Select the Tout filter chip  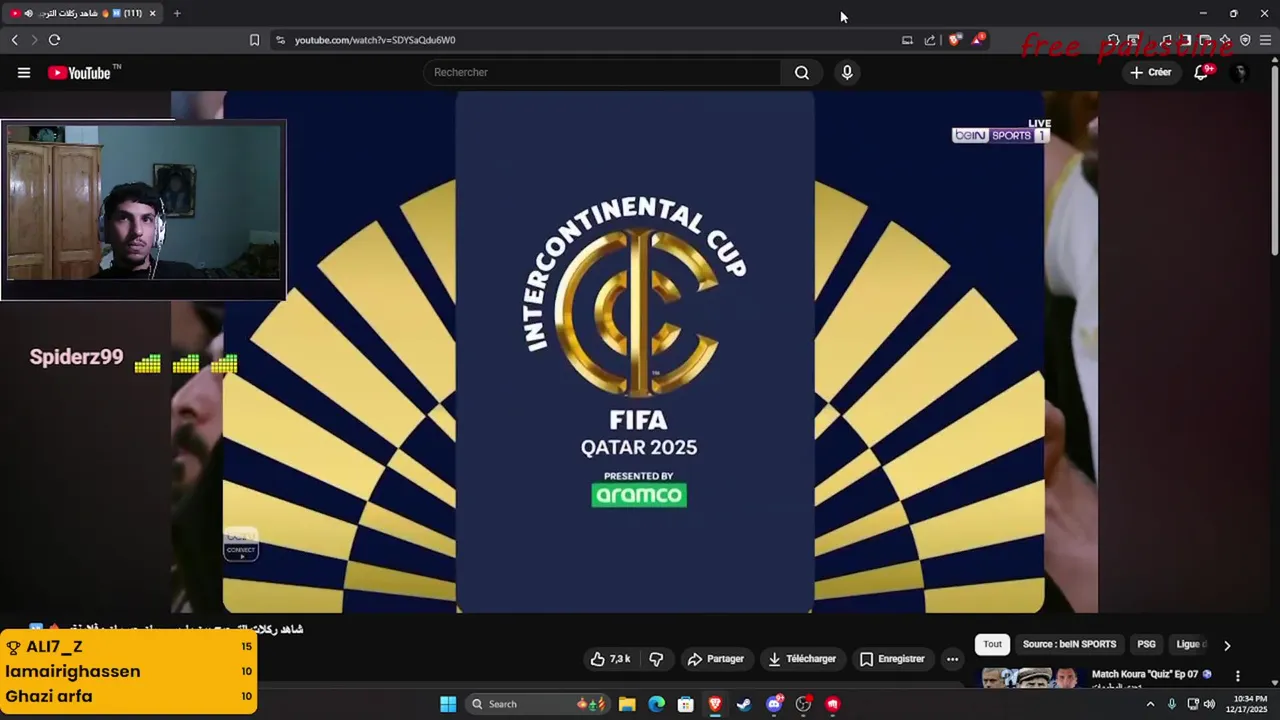click(x=992, y=644)
